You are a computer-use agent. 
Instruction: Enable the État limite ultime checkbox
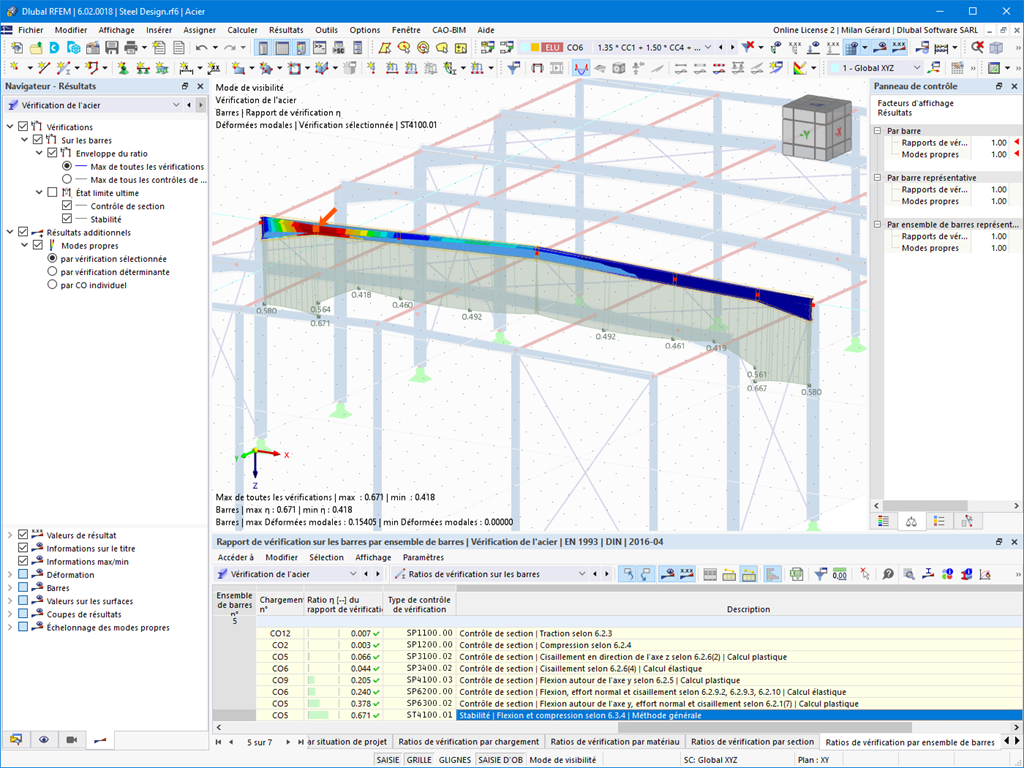coord(53,193)
